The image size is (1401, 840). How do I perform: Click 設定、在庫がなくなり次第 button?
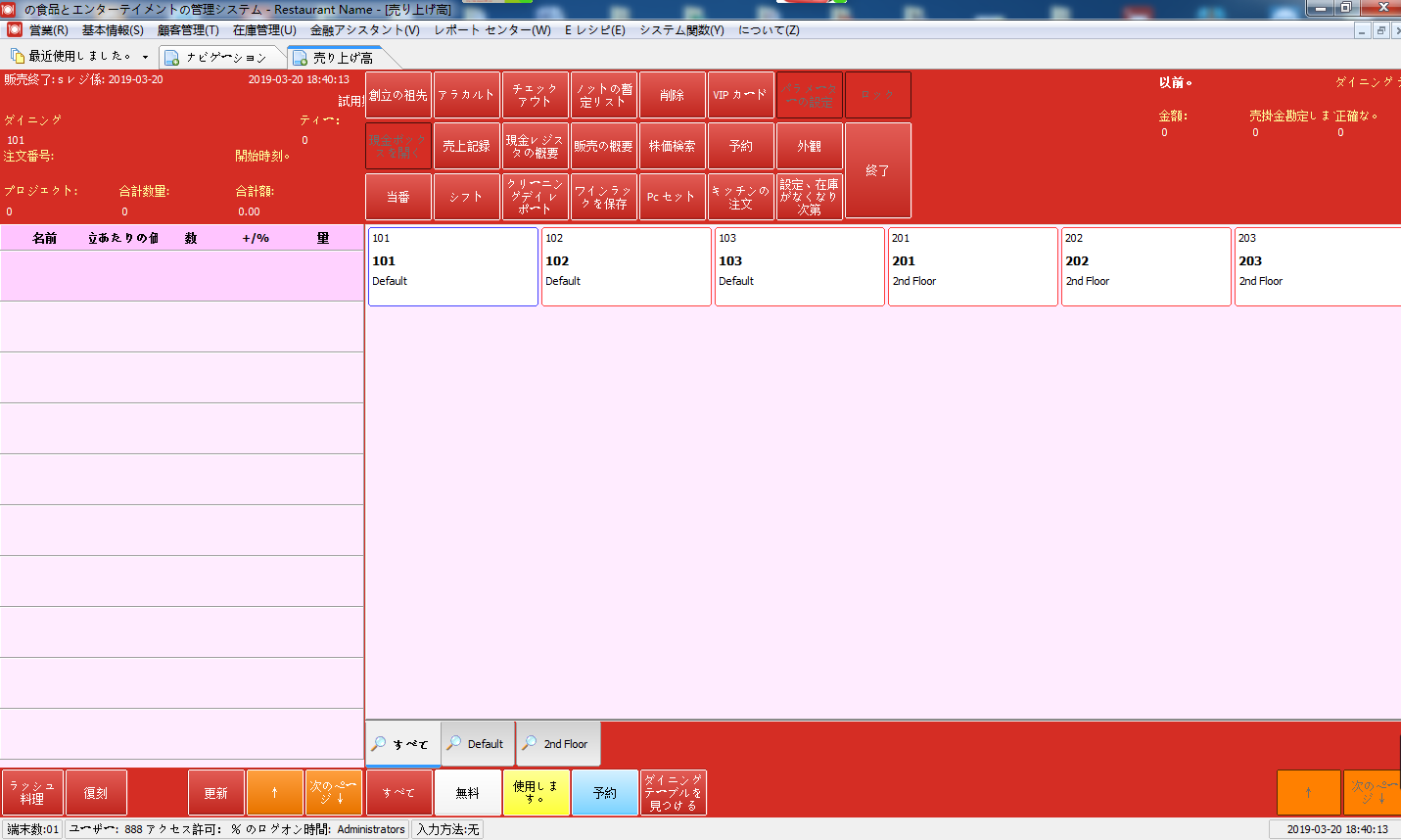810,197
